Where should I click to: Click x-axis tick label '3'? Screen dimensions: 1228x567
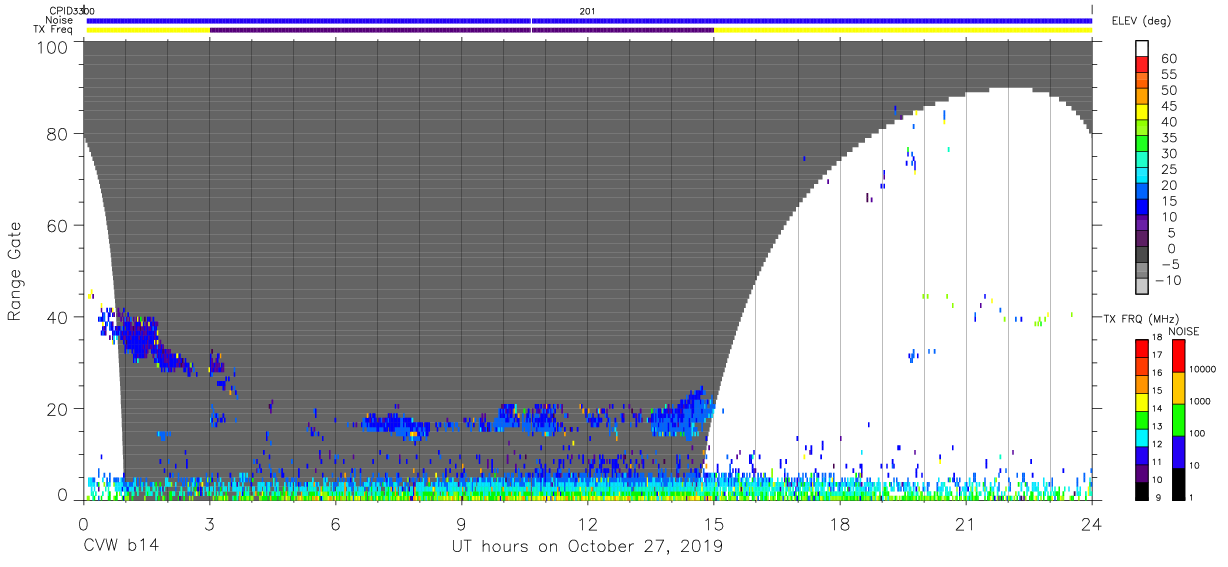pyautogui.click(x=209, y=524)
